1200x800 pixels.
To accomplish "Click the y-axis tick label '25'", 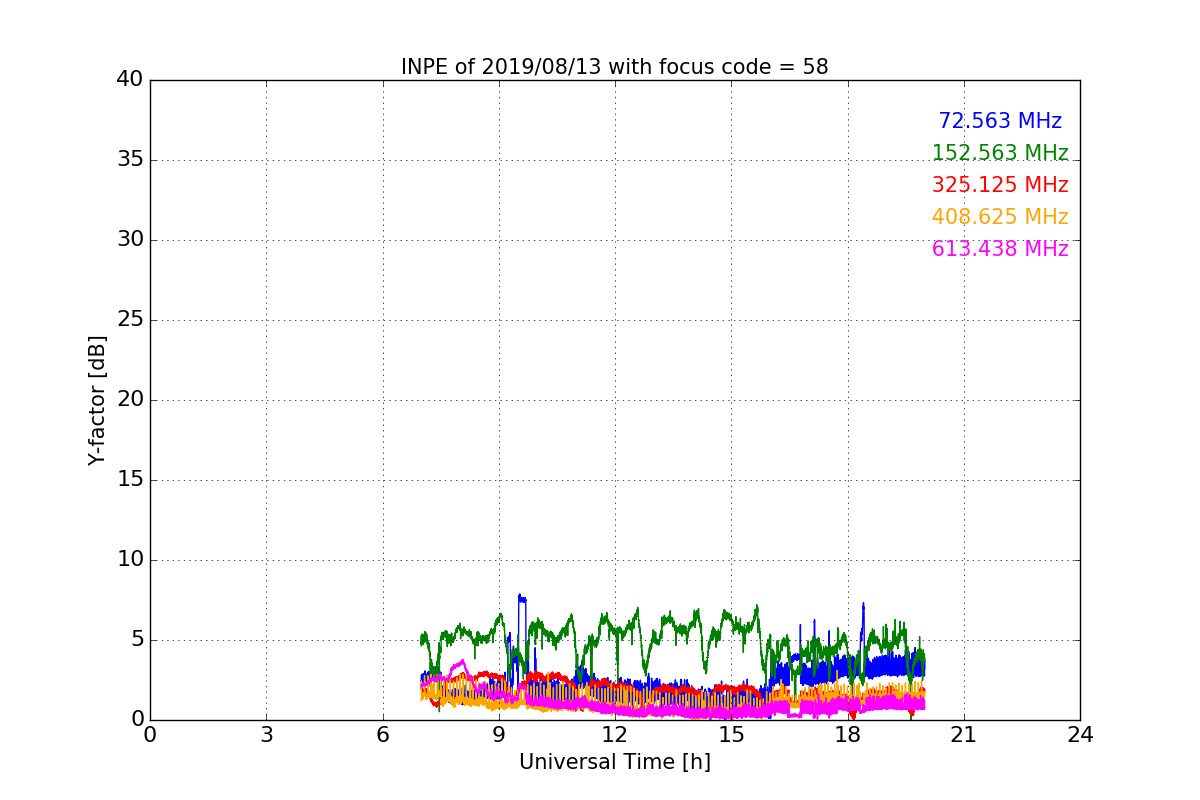I will click(x=130, y=320).
